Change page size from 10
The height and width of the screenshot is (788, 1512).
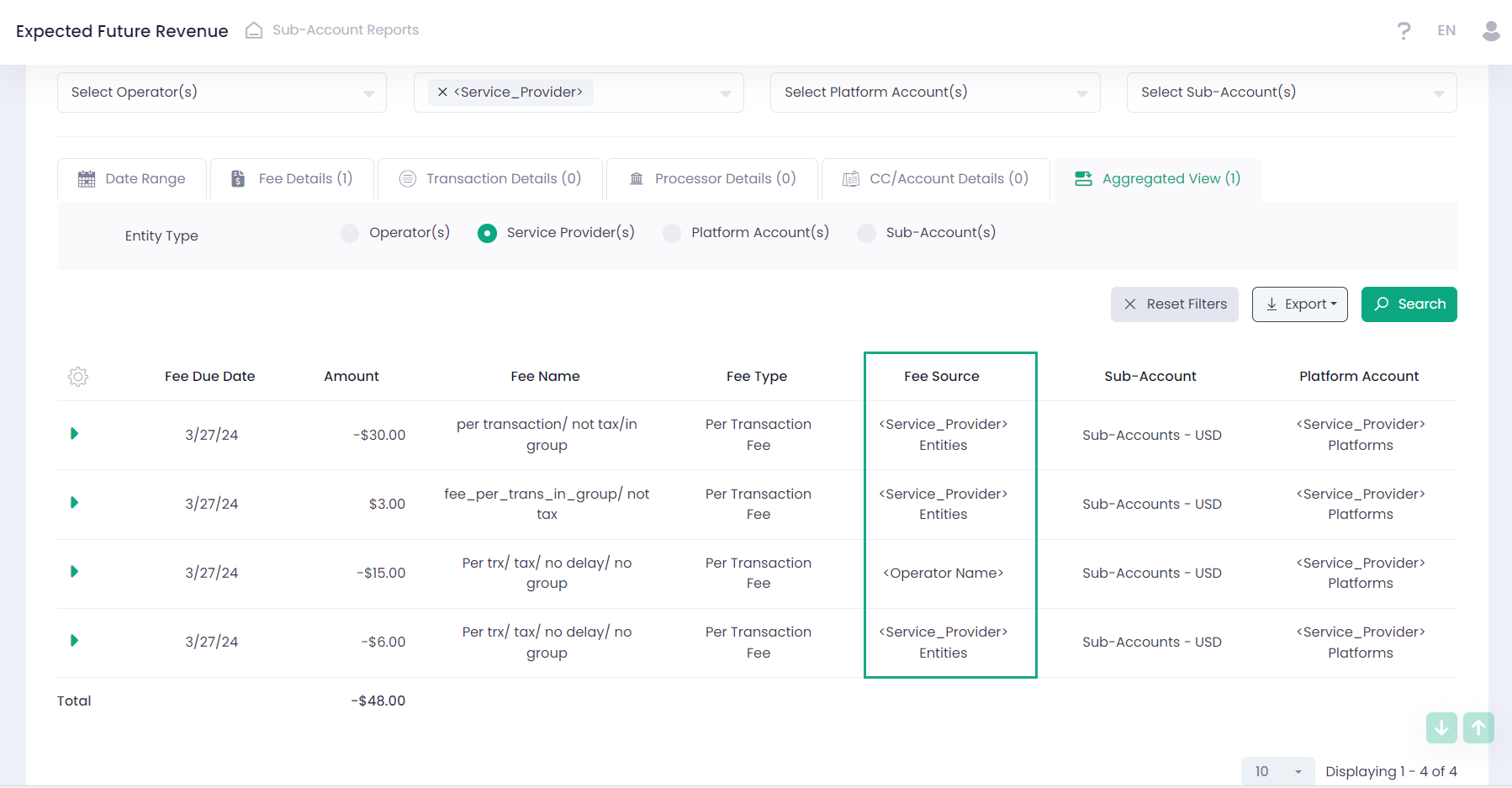[x=1277, y=771]
